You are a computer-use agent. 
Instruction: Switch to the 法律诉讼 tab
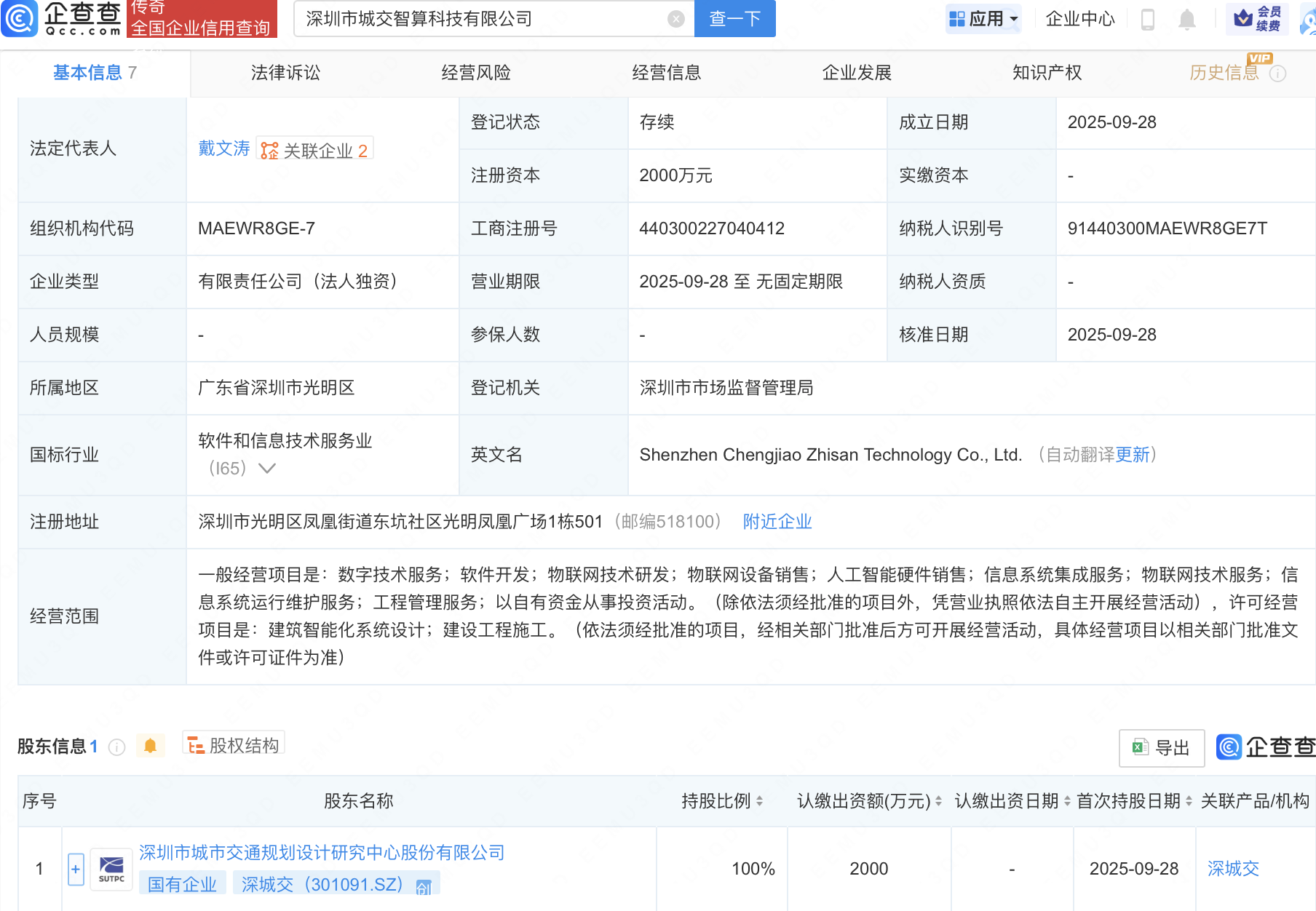click(285, 73)
